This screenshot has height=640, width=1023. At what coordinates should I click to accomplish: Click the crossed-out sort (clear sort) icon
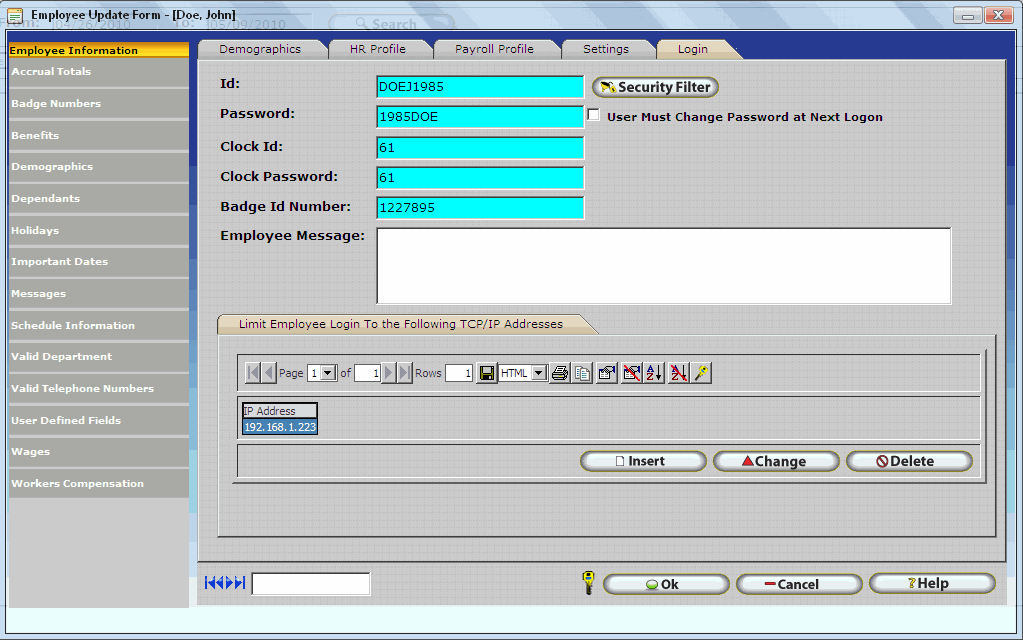(679, 373)
